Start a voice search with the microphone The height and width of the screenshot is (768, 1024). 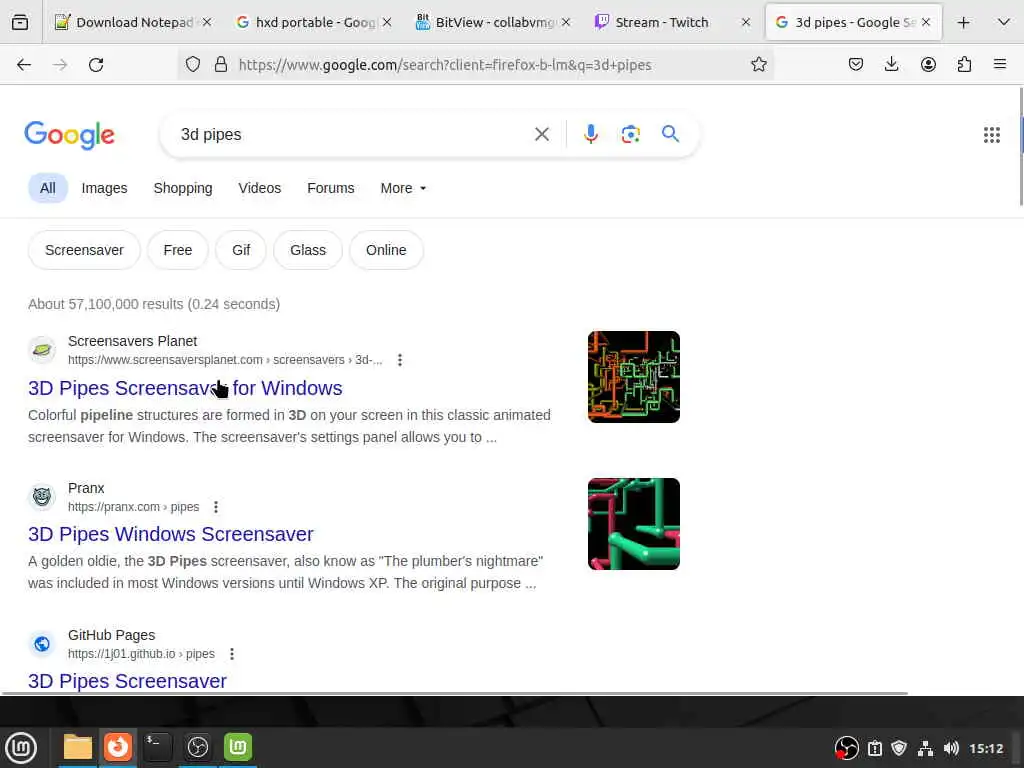tap(590, 135)
